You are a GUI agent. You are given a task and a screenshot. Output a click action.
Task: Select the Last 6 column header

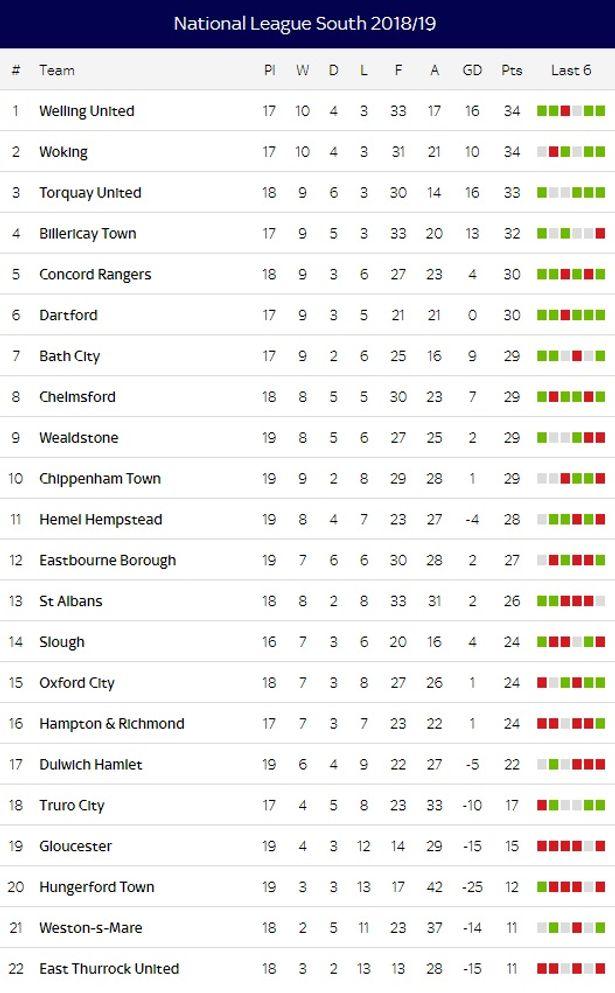point(571,70)
